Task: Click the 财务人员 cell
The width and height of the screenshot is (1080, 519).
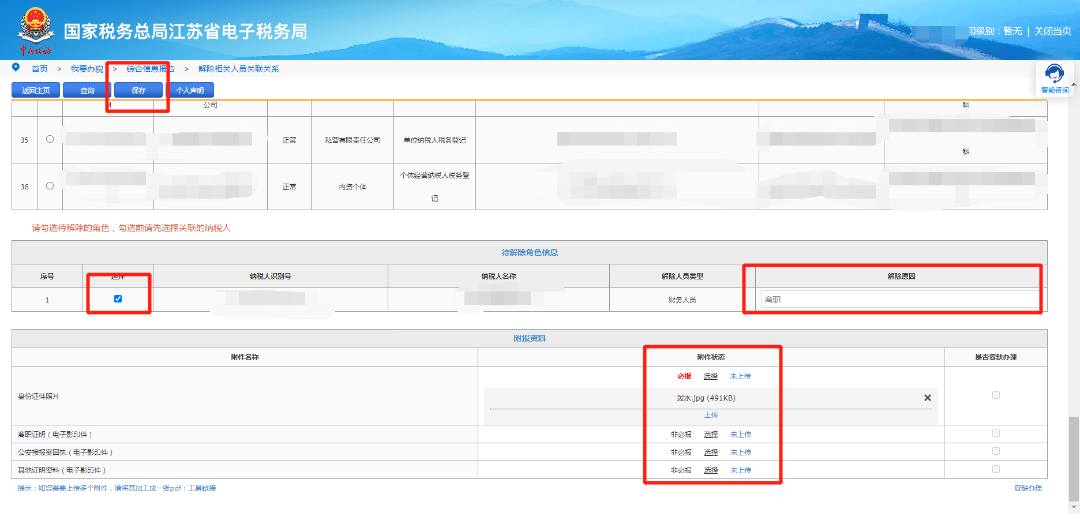Action: pyautogui.click(x=682, y=300)
